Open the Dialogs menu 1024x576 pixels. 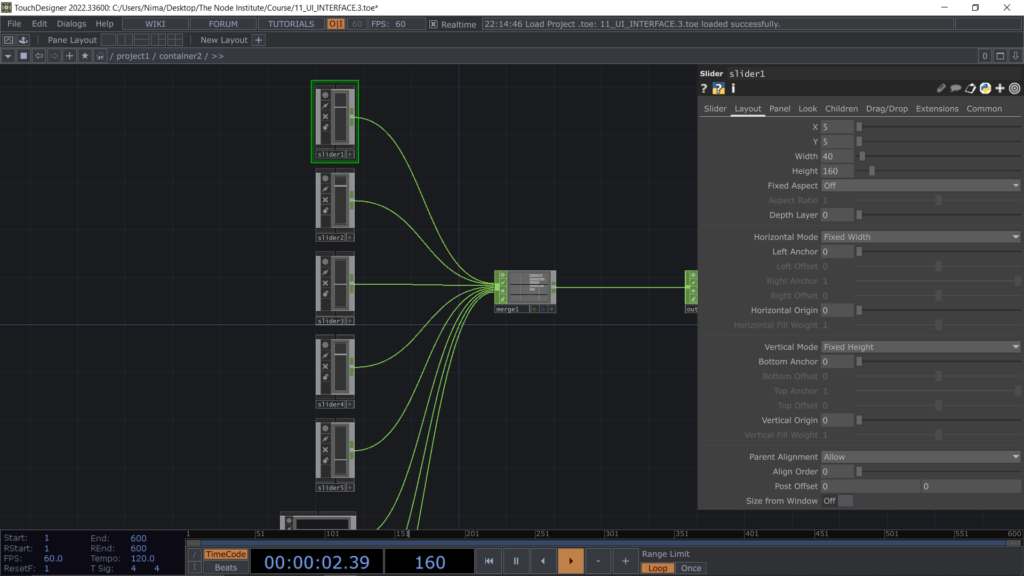pyautogui.click(x=71, y=24)
